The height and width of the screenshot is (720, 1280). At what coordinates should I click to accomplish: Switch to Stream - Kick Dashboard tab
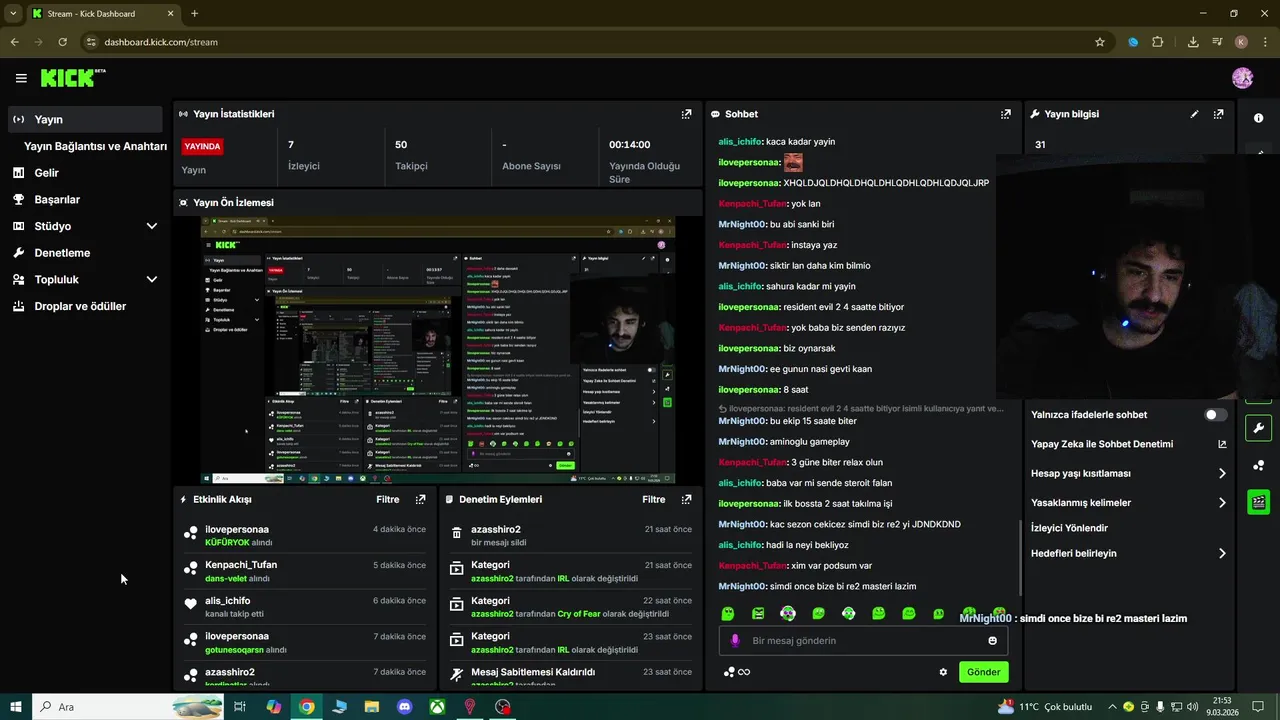click(103, 14)
